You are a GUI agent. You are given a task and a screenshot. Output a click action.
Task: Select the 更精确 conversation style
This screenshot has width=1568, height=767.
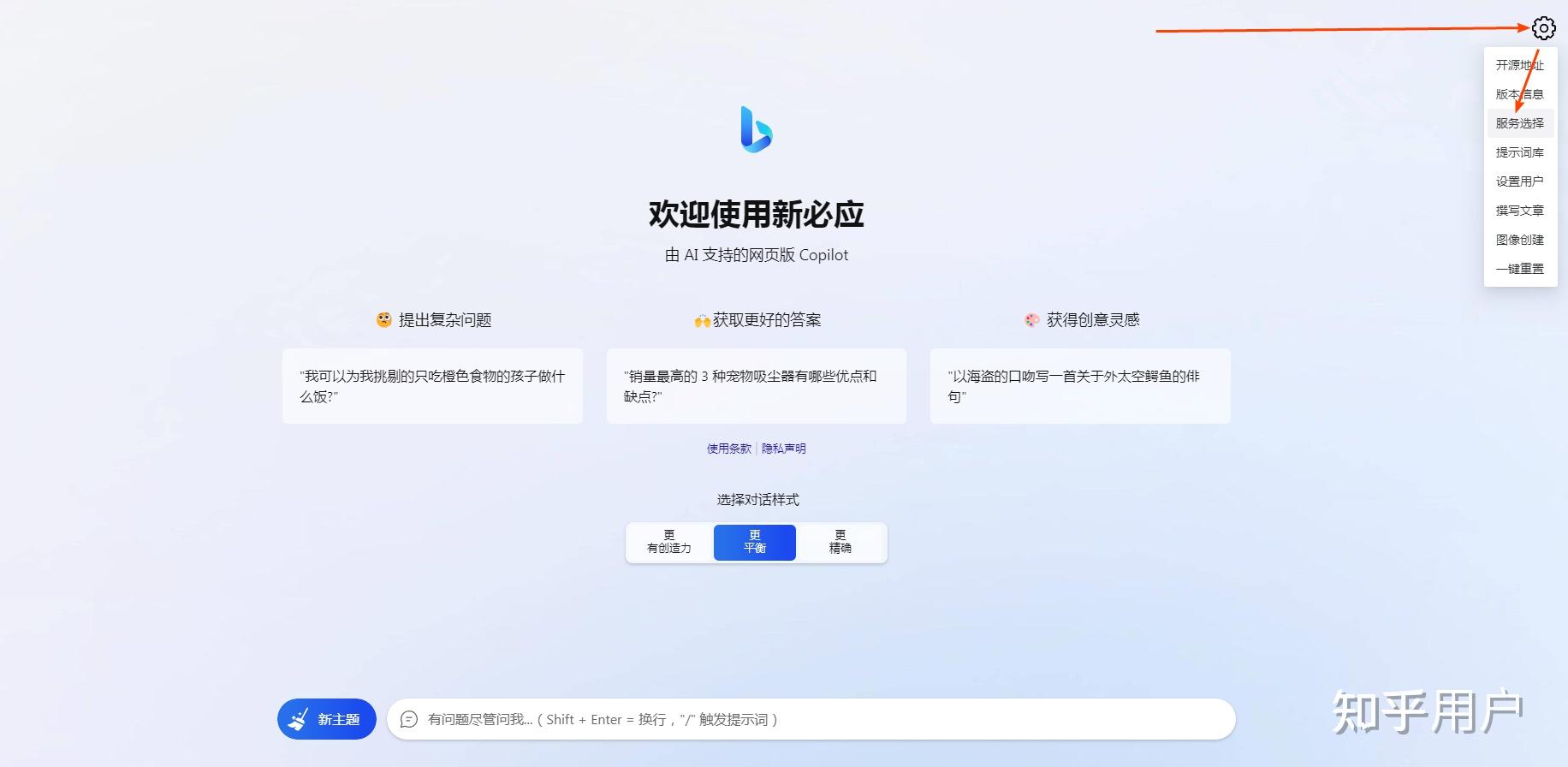(840, 543)
